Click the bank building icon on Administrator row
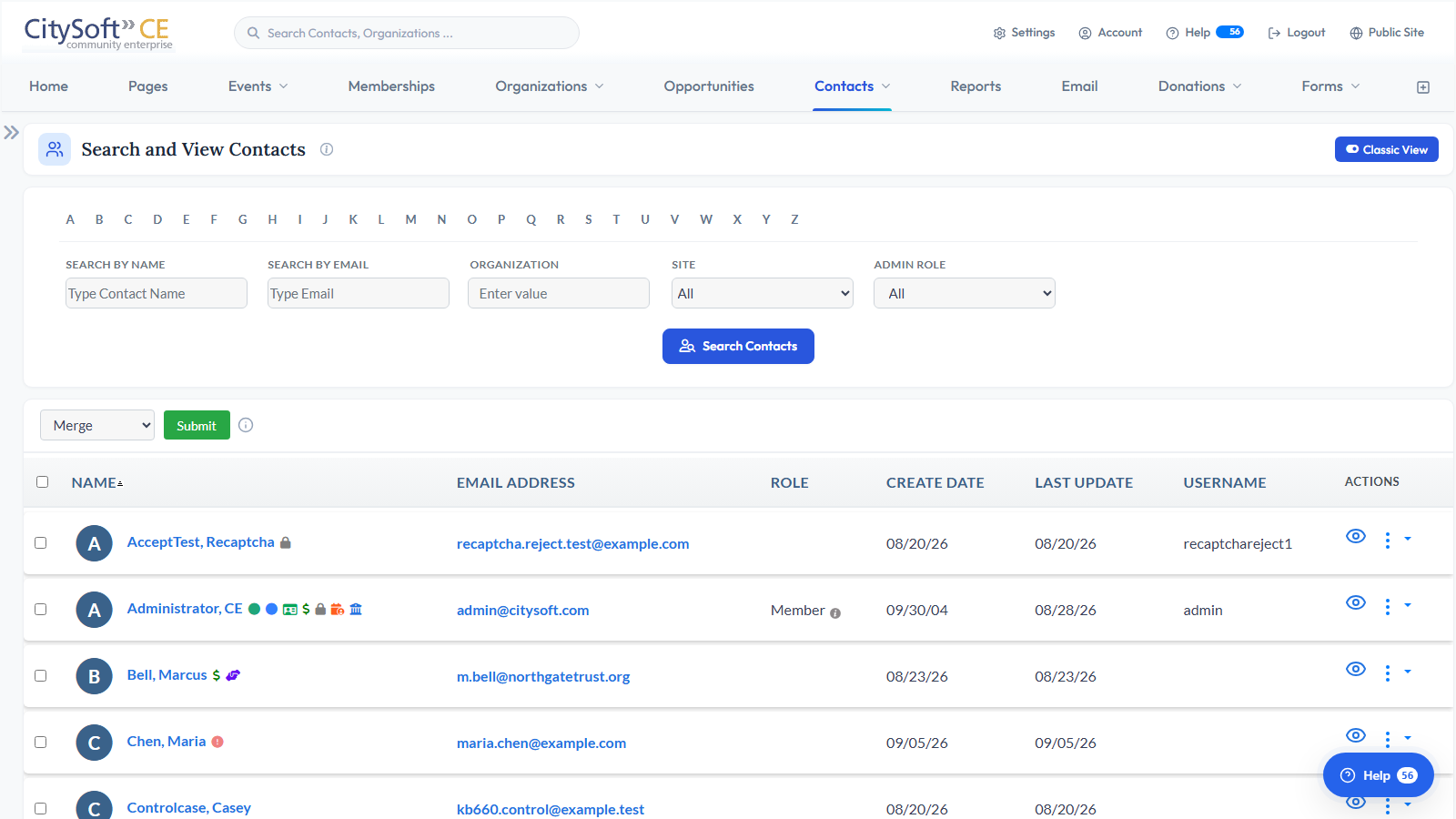The width and height of the screenshot is (1456, 819). (x=356, y=609)
